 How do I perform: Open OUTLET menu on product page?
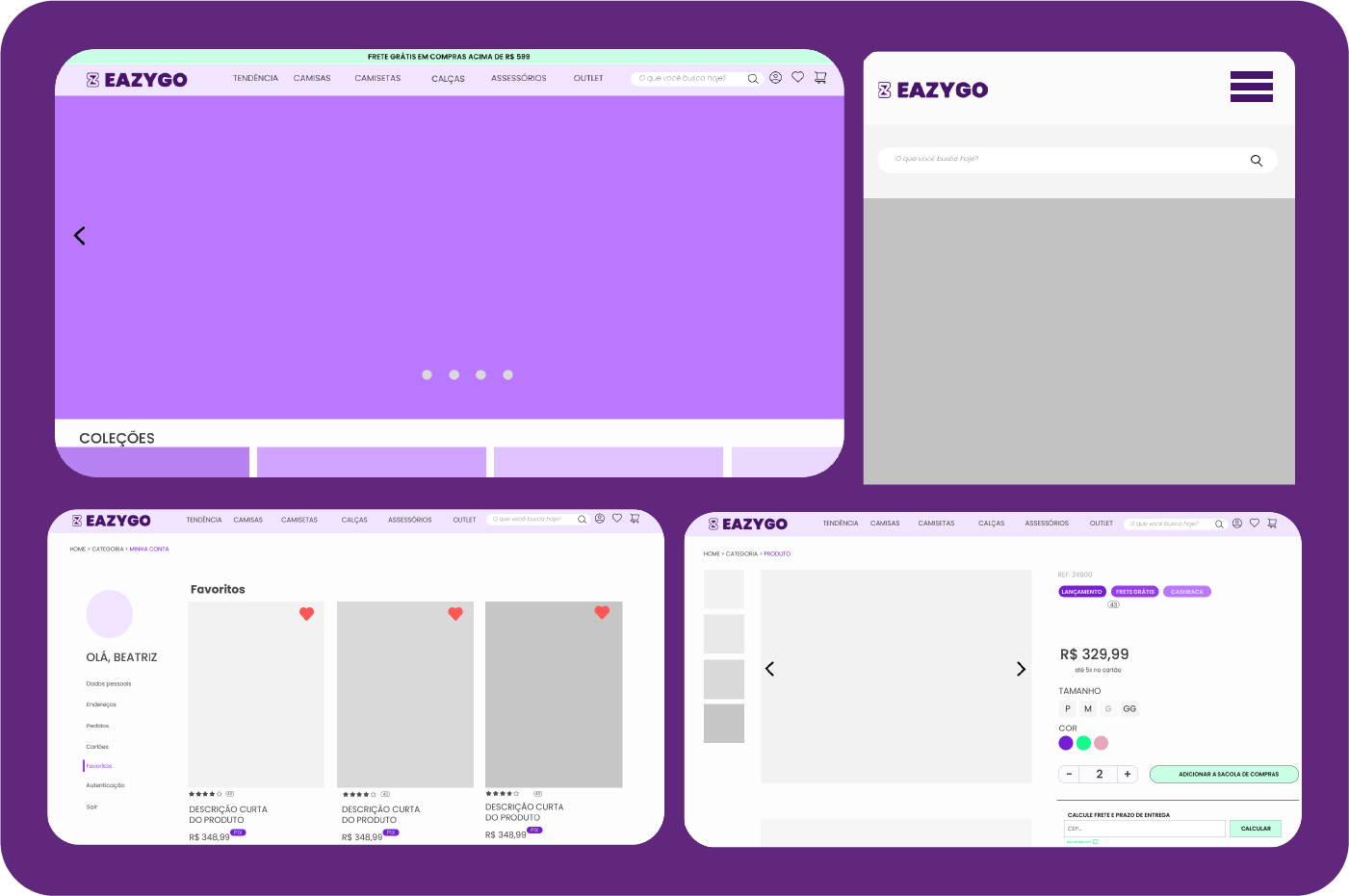click(x=1102, y=524)
